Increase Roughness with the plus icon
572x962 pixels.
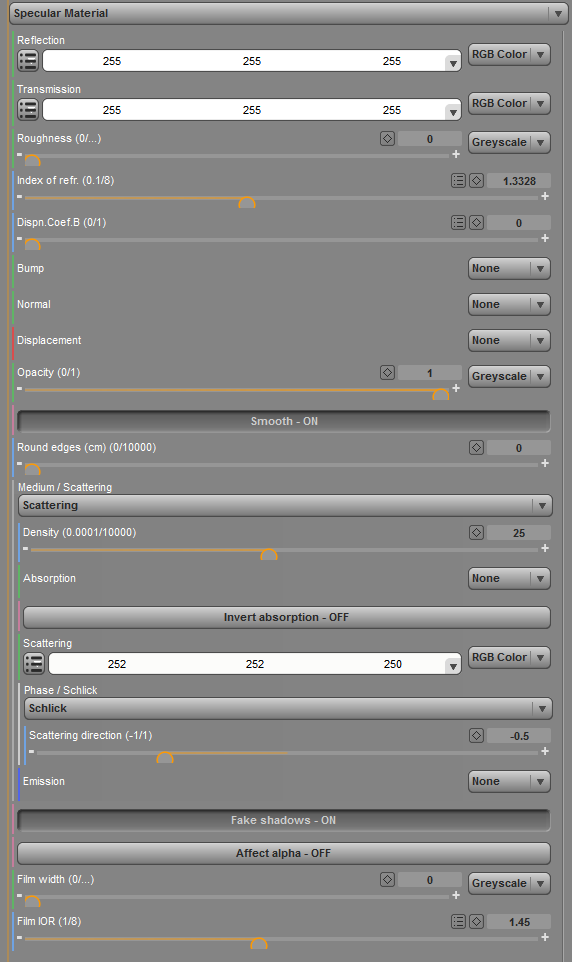coord(456,155)
